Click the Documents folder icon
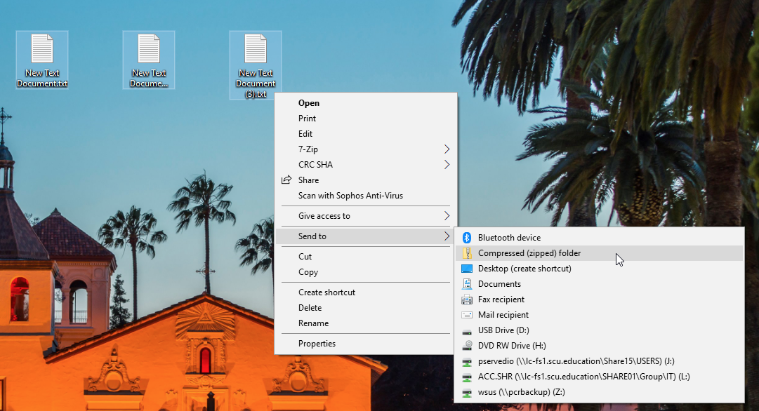 [x=467, y=284]
